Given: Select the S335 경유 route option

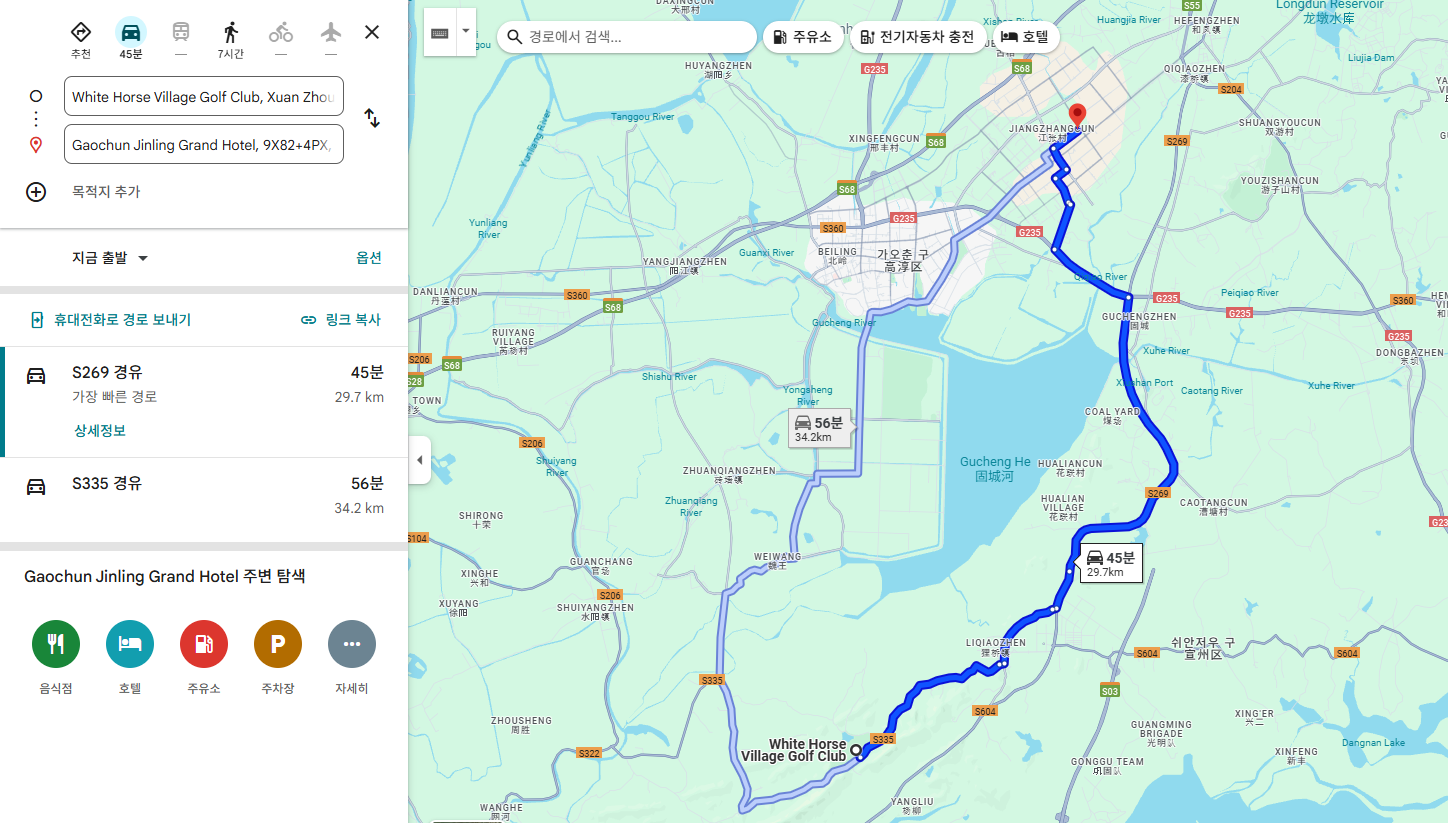Looking at the screenshot, I should pos(204,500).
